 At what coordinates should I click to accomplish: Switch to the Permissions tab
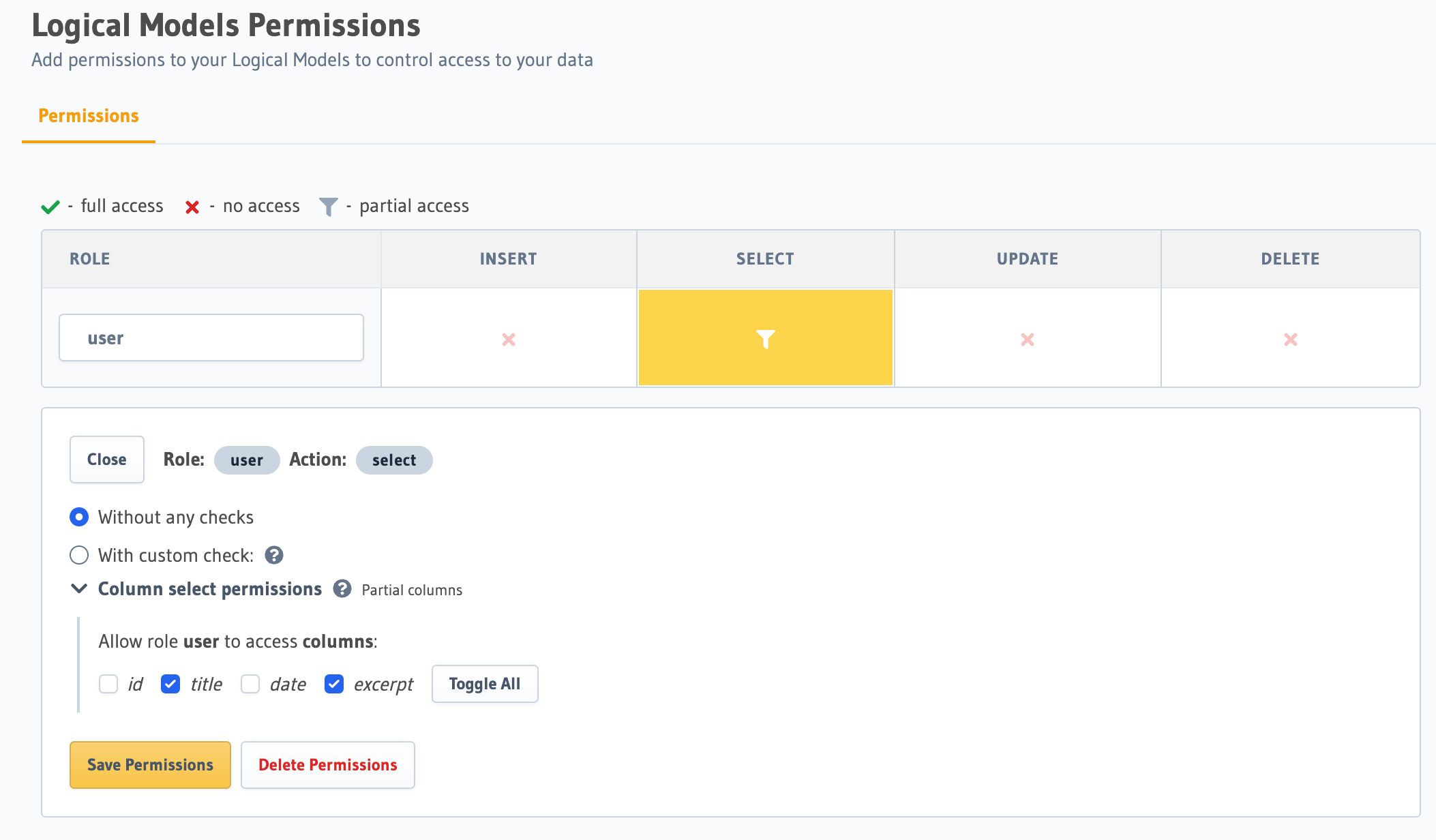click(88, 115)
